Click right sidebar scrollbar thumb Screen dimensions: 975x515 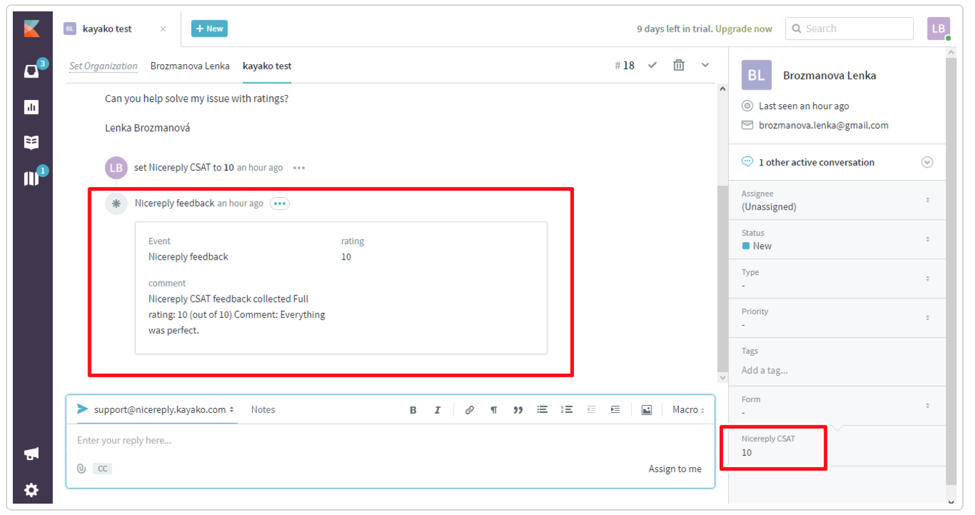tap(951, 271)
